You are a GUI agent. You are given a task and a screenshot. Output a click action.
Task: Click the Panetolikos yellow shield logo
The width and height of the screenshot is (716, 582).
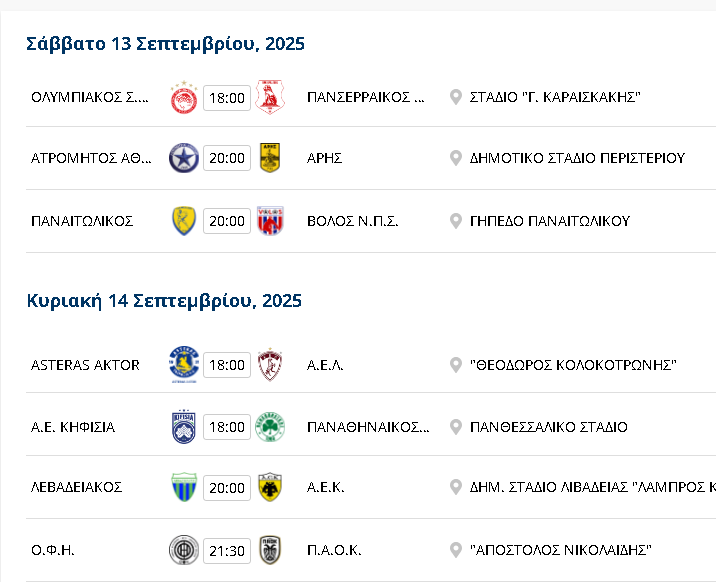184,221
